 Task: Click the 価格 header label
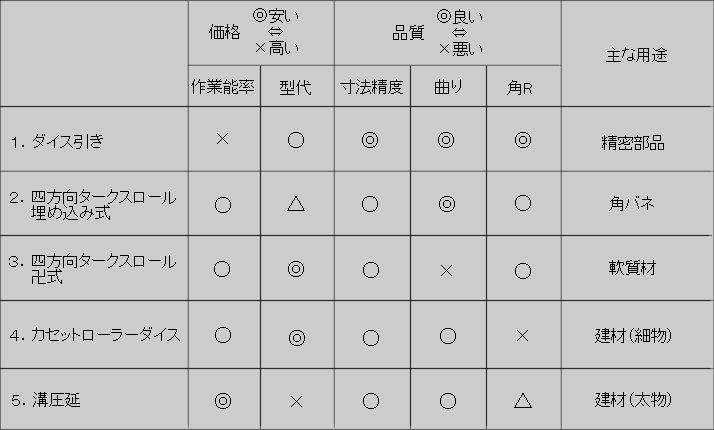(224, 32)
